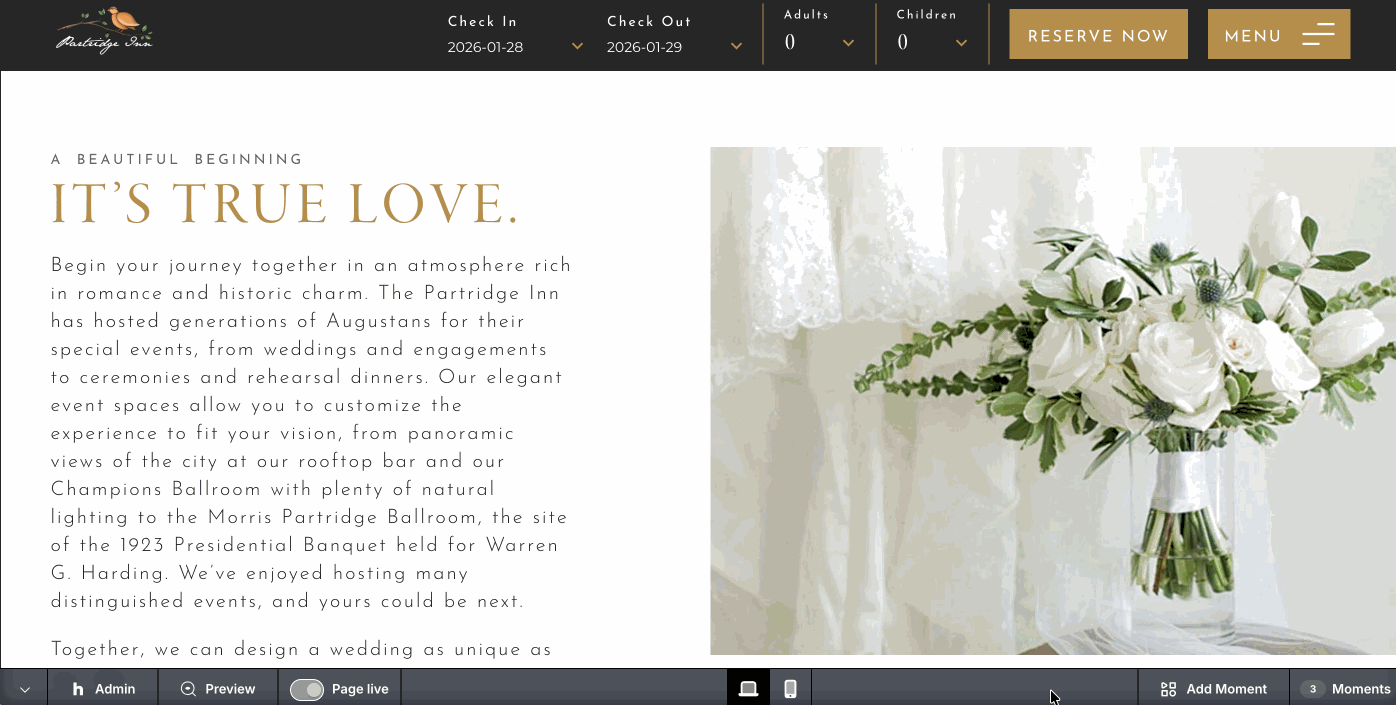
Task: Open the Admin menu item
Action: point(115,689)
